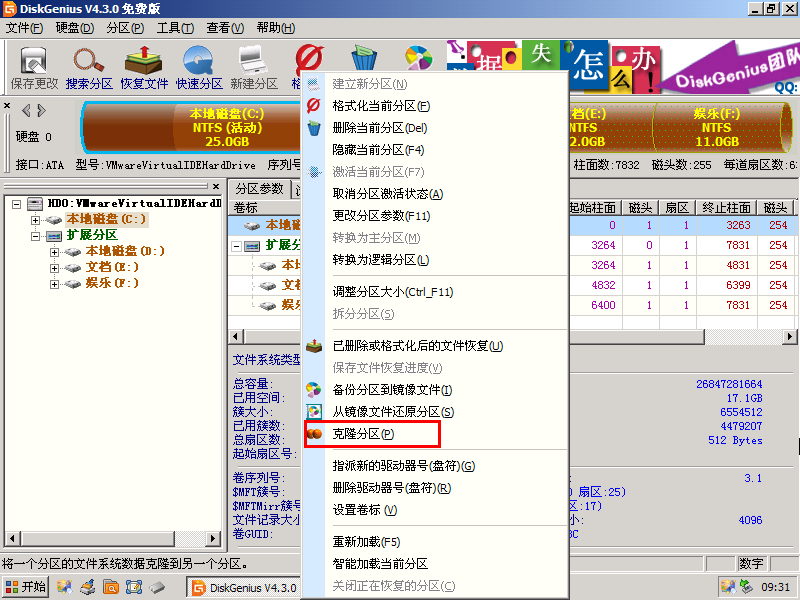Click the trash icon beside 删除当前分区
Screen dimensions: 800x600
click(x=314, y=128)
